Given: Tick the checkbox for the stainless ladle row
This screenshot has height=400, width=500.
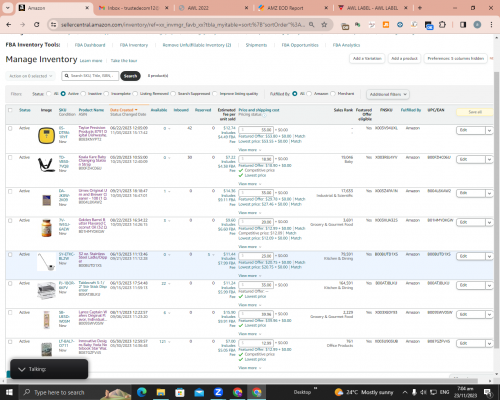Looking at the screenshot, I should pyautogui.click(x=10, y=254).
